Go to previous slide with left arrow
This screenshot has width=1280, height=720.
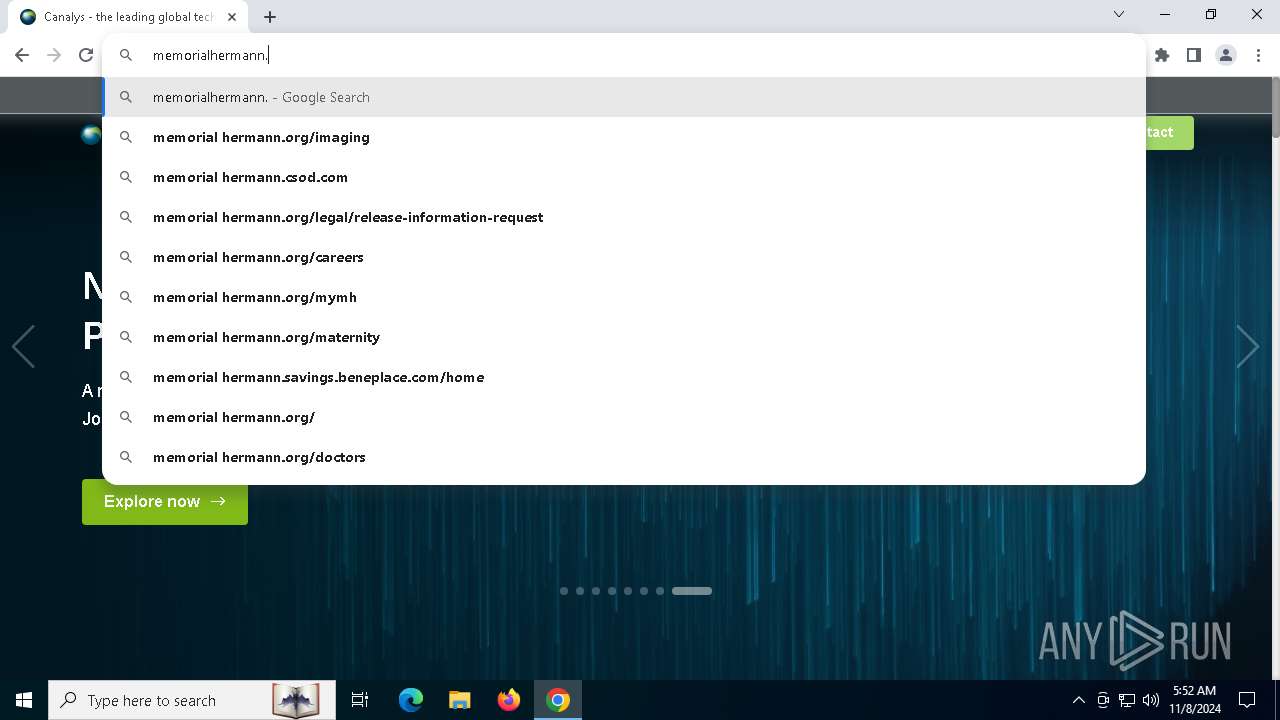click(x=23, y=347)
